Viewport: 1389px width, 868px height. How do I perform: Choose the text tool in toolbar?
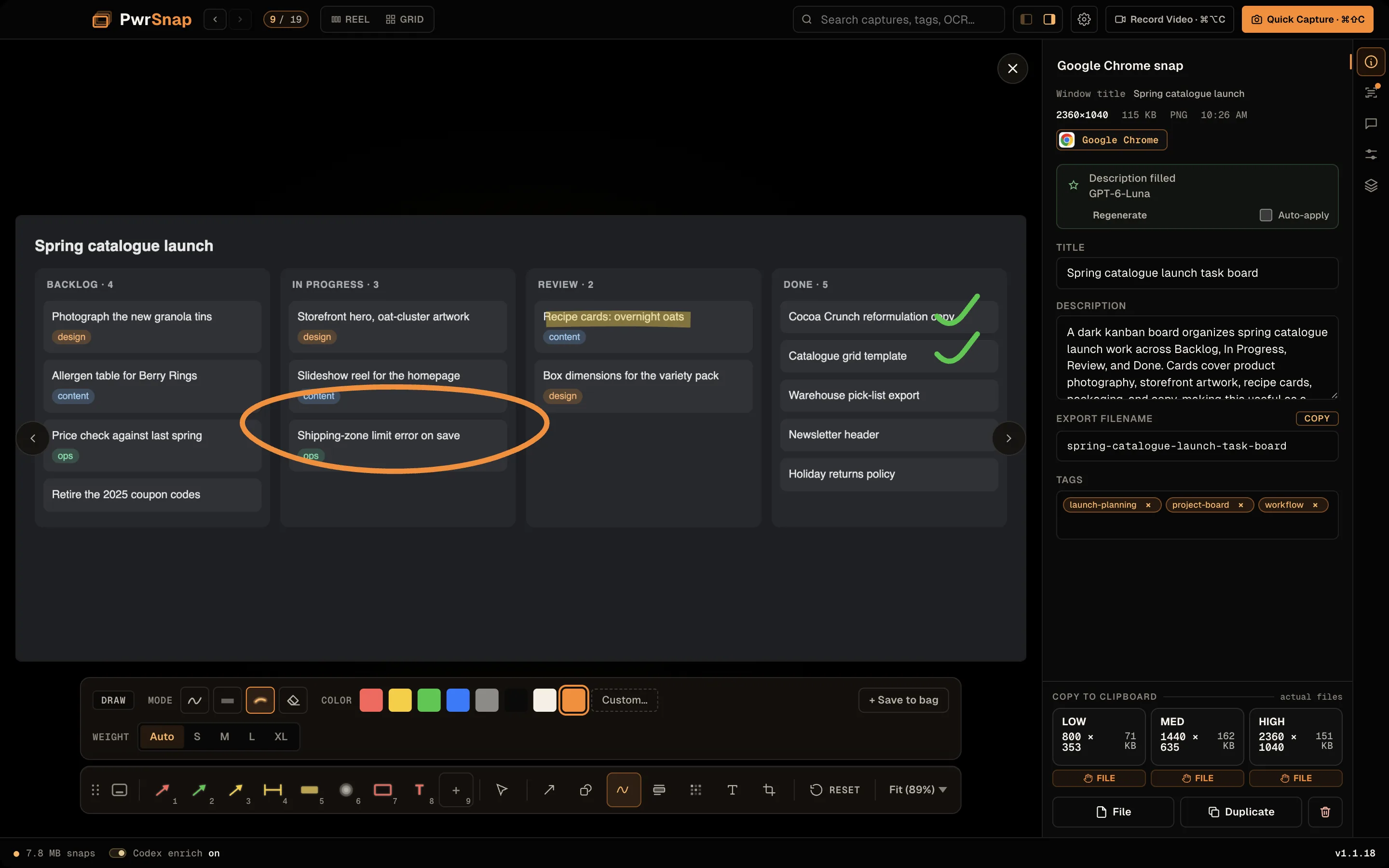pos(733,790)
